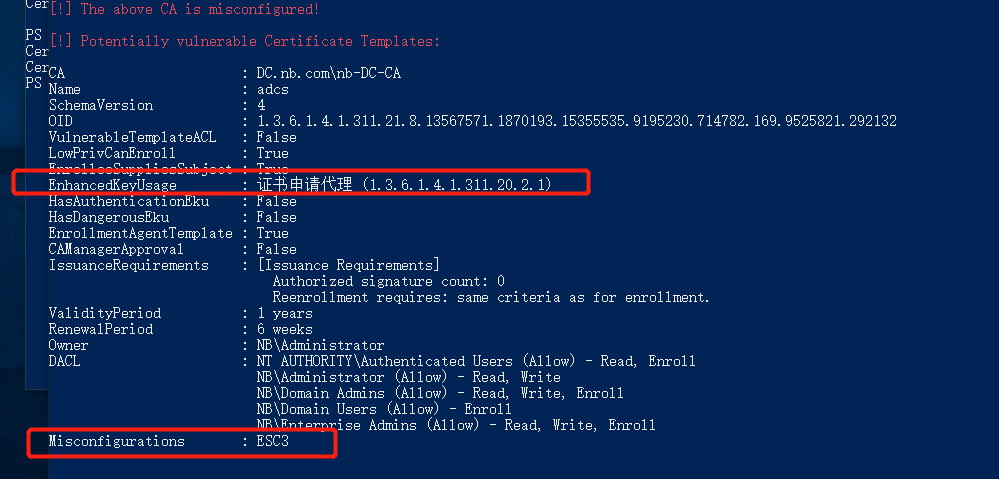999x479 pixels.
Task: Click the NB\Domain Users Enroll entry
Action: click(x=384, y=409)
